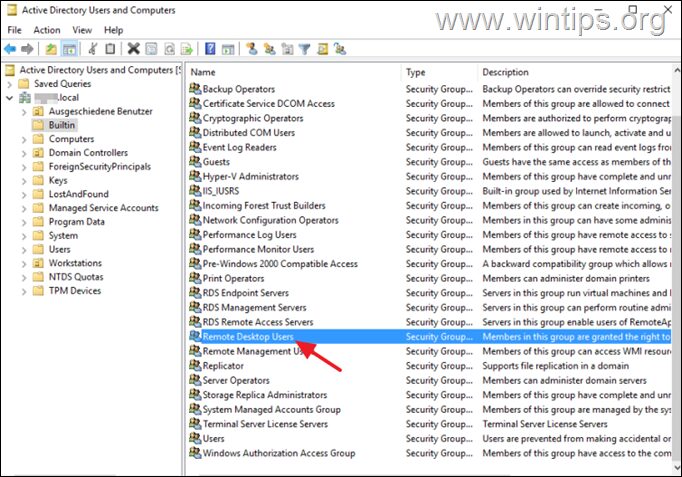Click Add to group toolbar icon

click(340, 49)
